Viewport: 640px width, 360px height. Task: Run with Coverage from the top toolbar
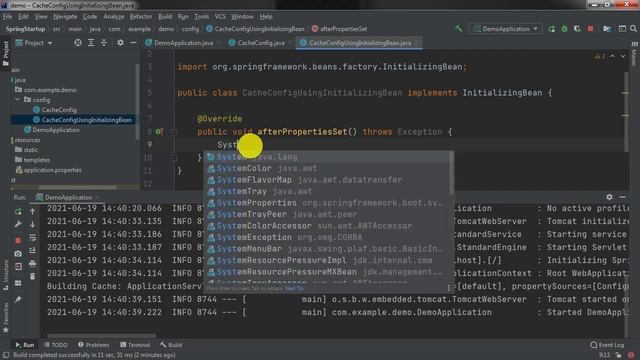click(577, 29)
